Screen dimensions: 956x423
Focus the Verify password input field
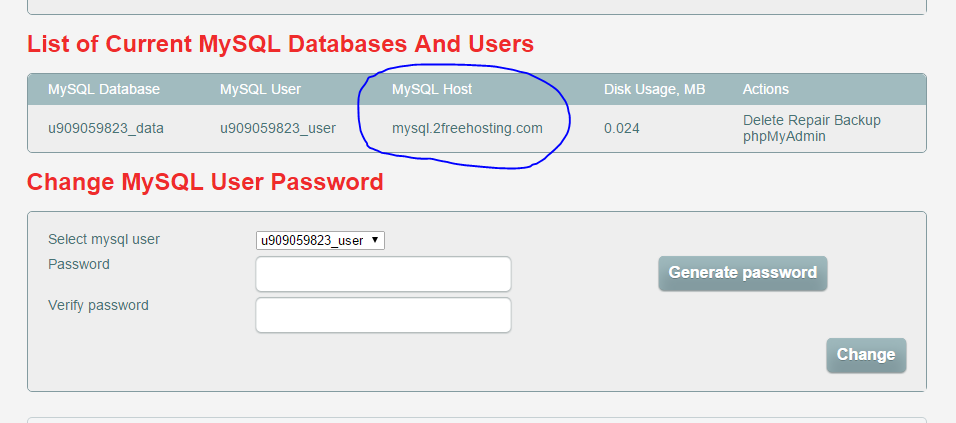[x=383, y=315]
